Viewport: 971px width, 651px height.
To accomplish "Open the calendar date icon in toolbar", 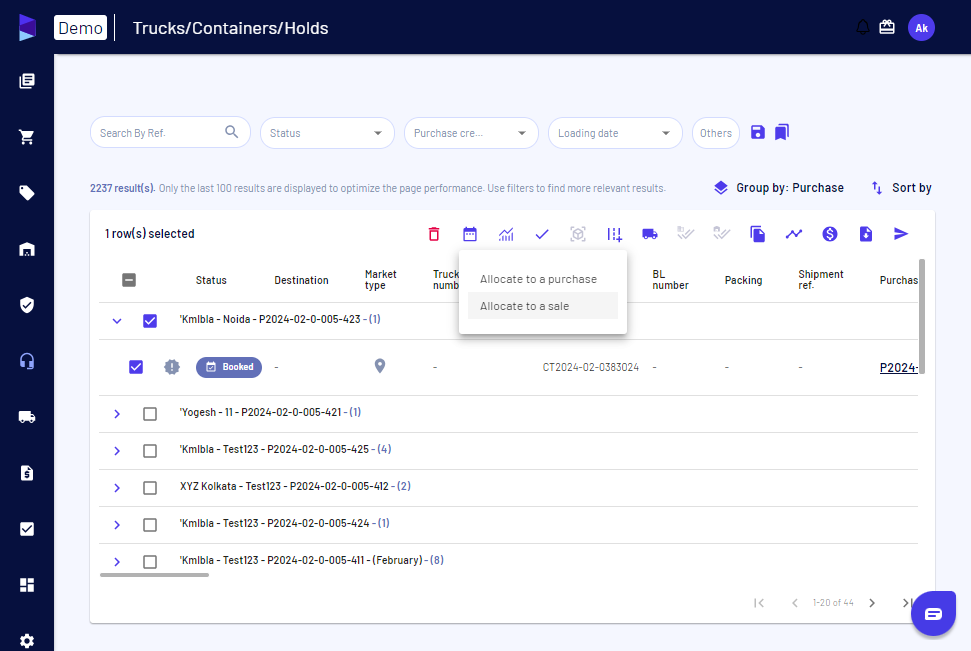I will click(x=470, y=234).
